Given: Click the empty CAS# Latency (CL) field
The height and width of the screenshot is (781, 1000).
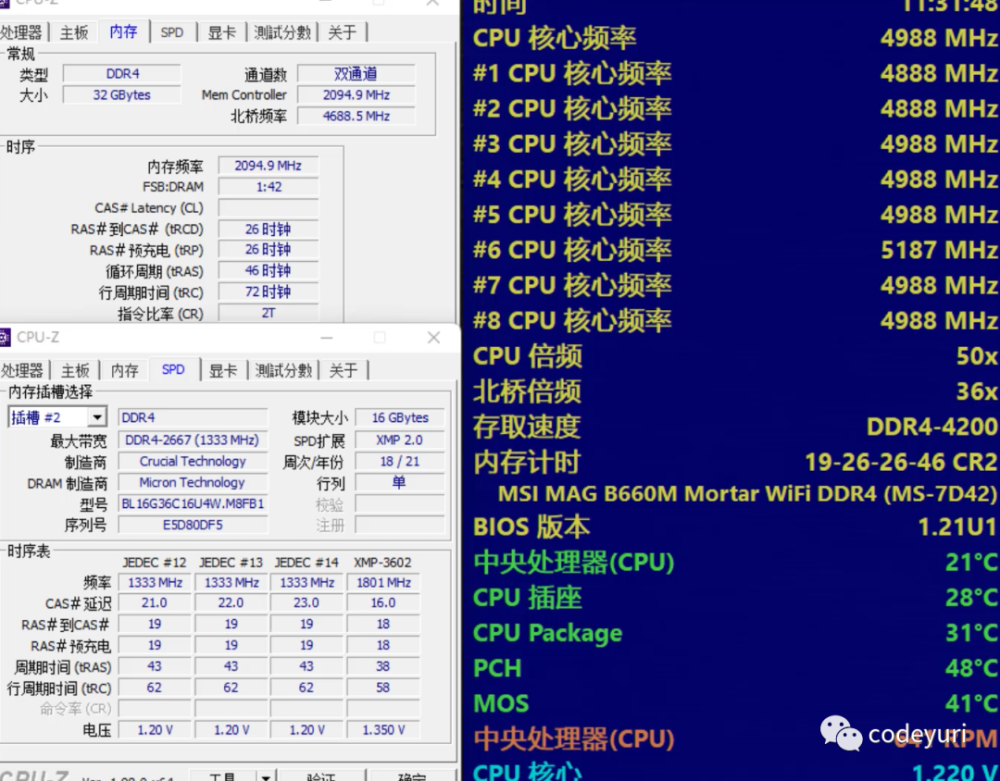Looking at the screenshot, I should point(268,208).
